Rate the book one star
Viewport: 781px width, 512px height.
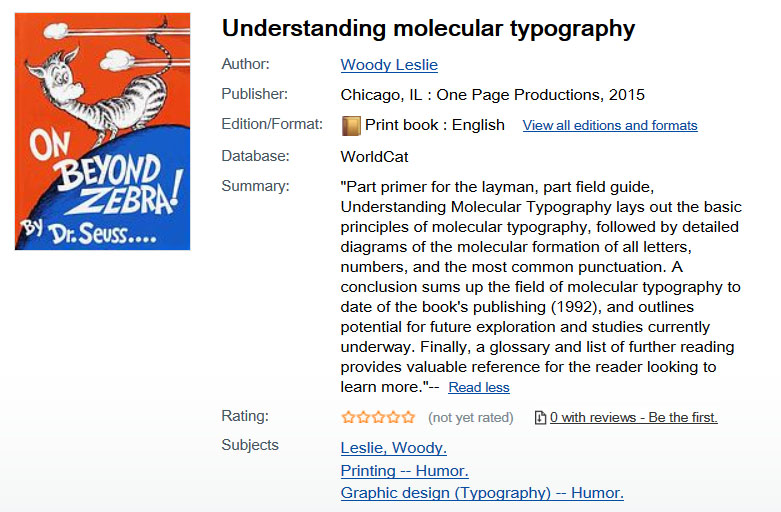348,417
